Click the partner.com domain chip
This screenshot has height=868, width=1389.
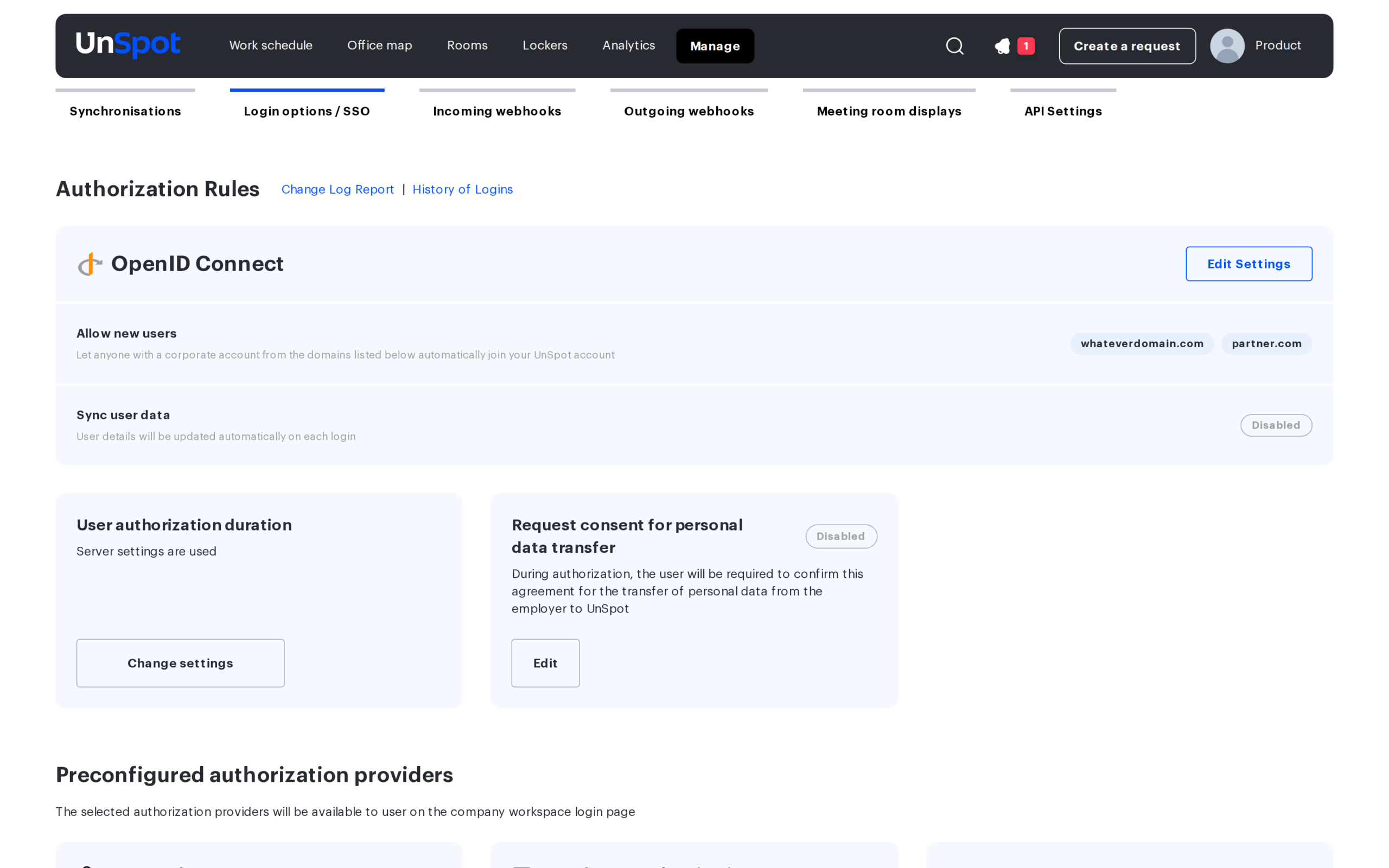[1267, 344]
